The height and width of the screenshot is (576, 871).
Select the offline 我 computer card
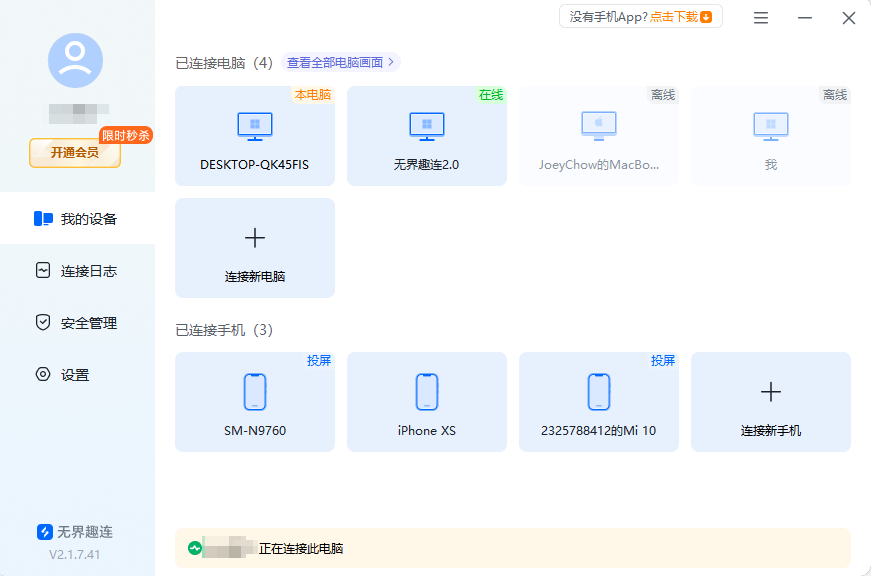pyautogui.click(x=770, y=135)
